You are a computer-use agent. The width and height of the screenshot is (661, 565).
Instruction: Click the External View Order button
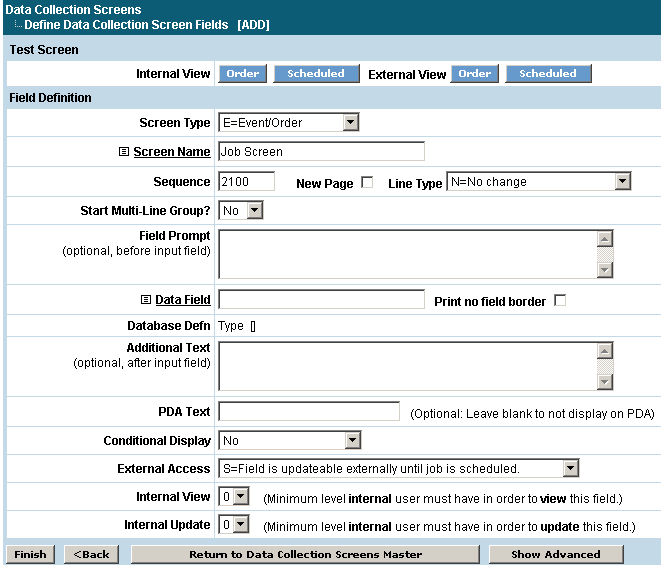pos(475,73)
